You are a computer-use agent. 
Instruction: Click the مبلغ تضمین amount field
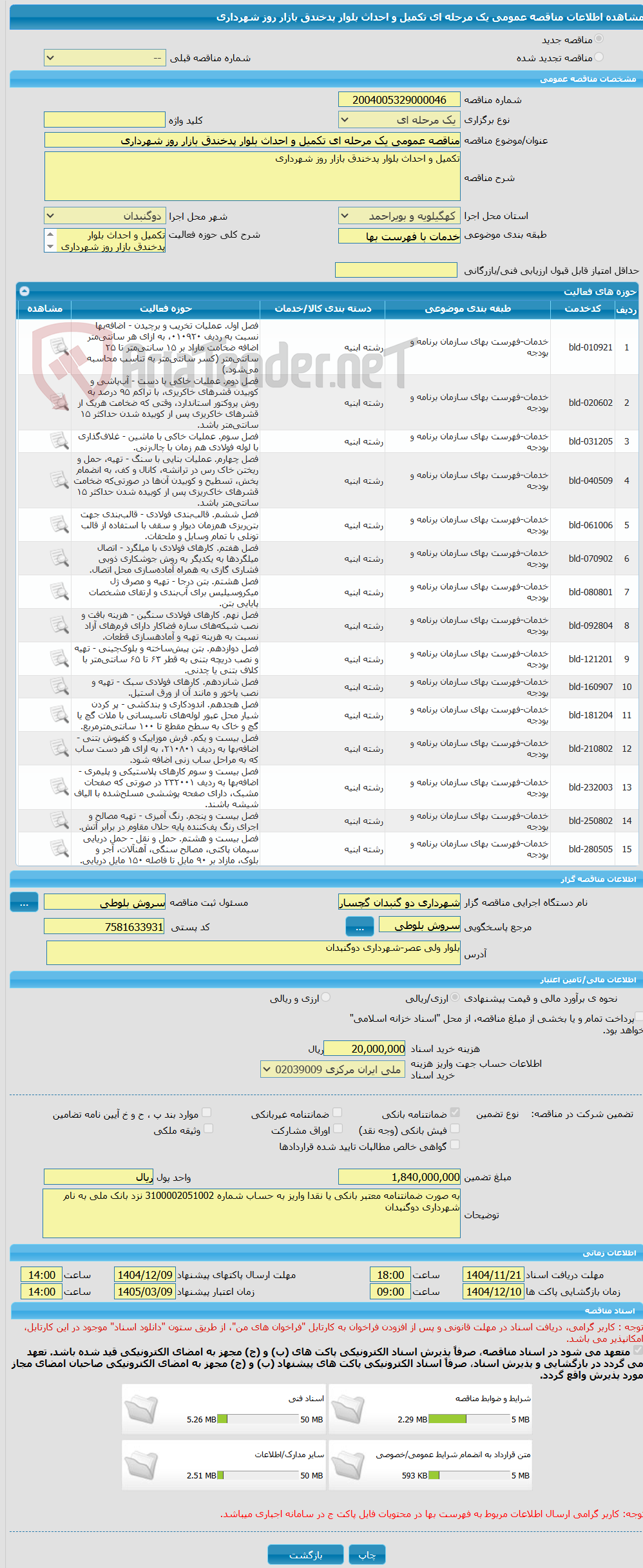[x=399, y=1177]
